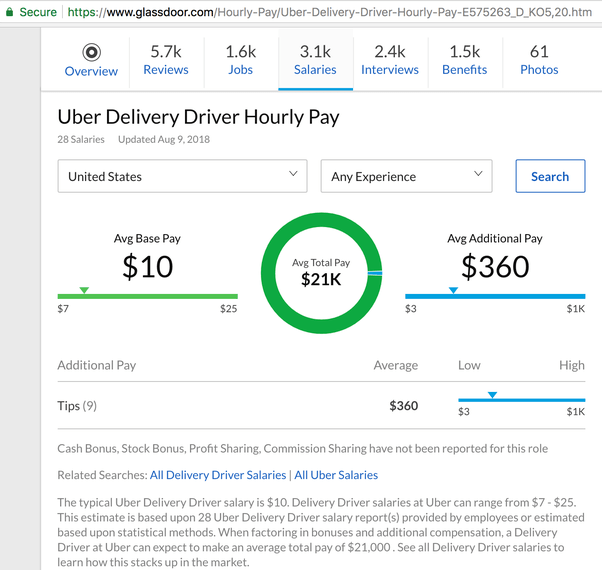Click the Search button
Viewport: 602px width, 570px height.
tap(550, 176)
